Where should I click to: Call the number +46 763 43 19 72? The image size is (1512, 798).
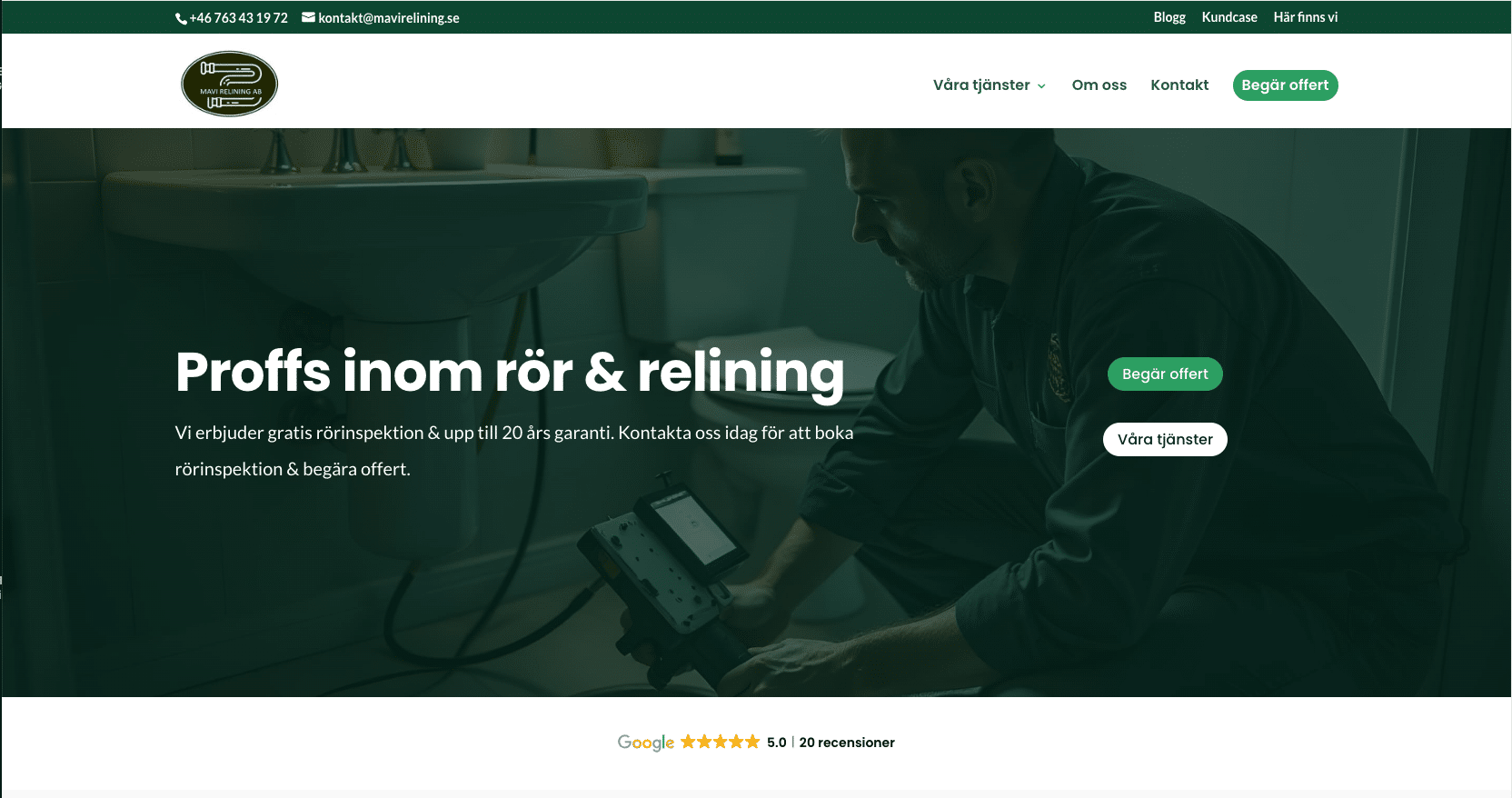[x=238, y=18]
